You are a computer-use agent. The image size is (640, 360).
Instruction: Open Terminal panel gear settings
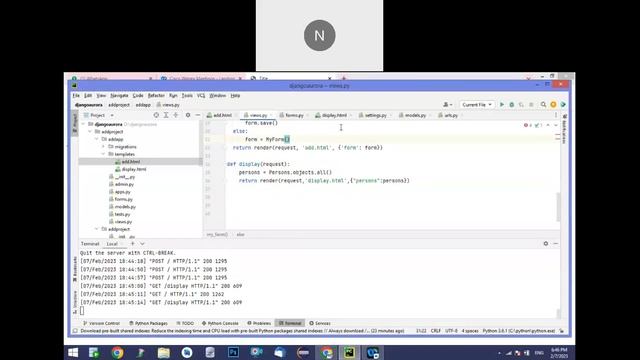pyautogui.click(x=546, y=244)
